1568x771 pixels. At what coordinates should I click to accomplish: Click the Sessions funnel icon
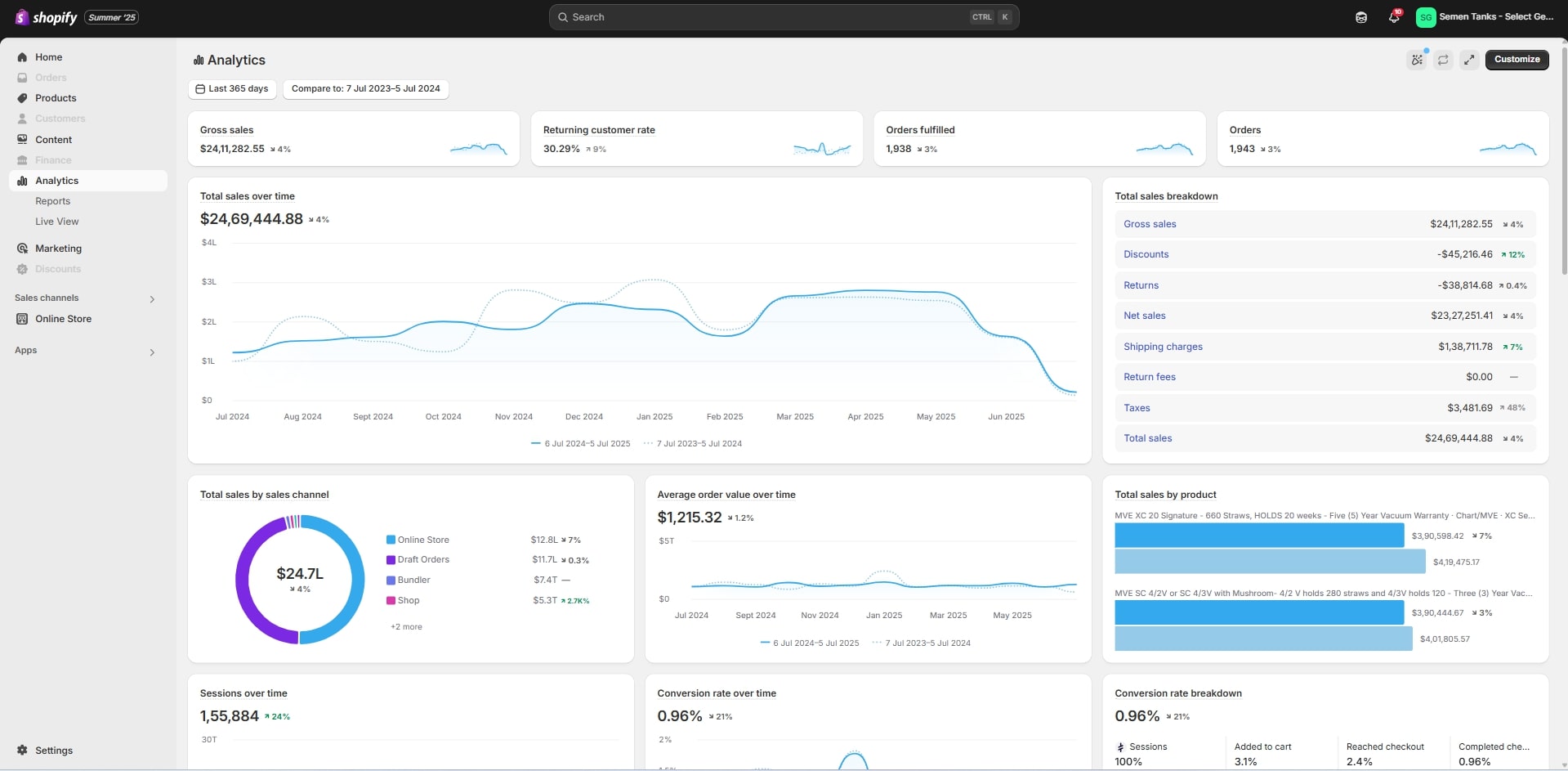pos(1121,747)
